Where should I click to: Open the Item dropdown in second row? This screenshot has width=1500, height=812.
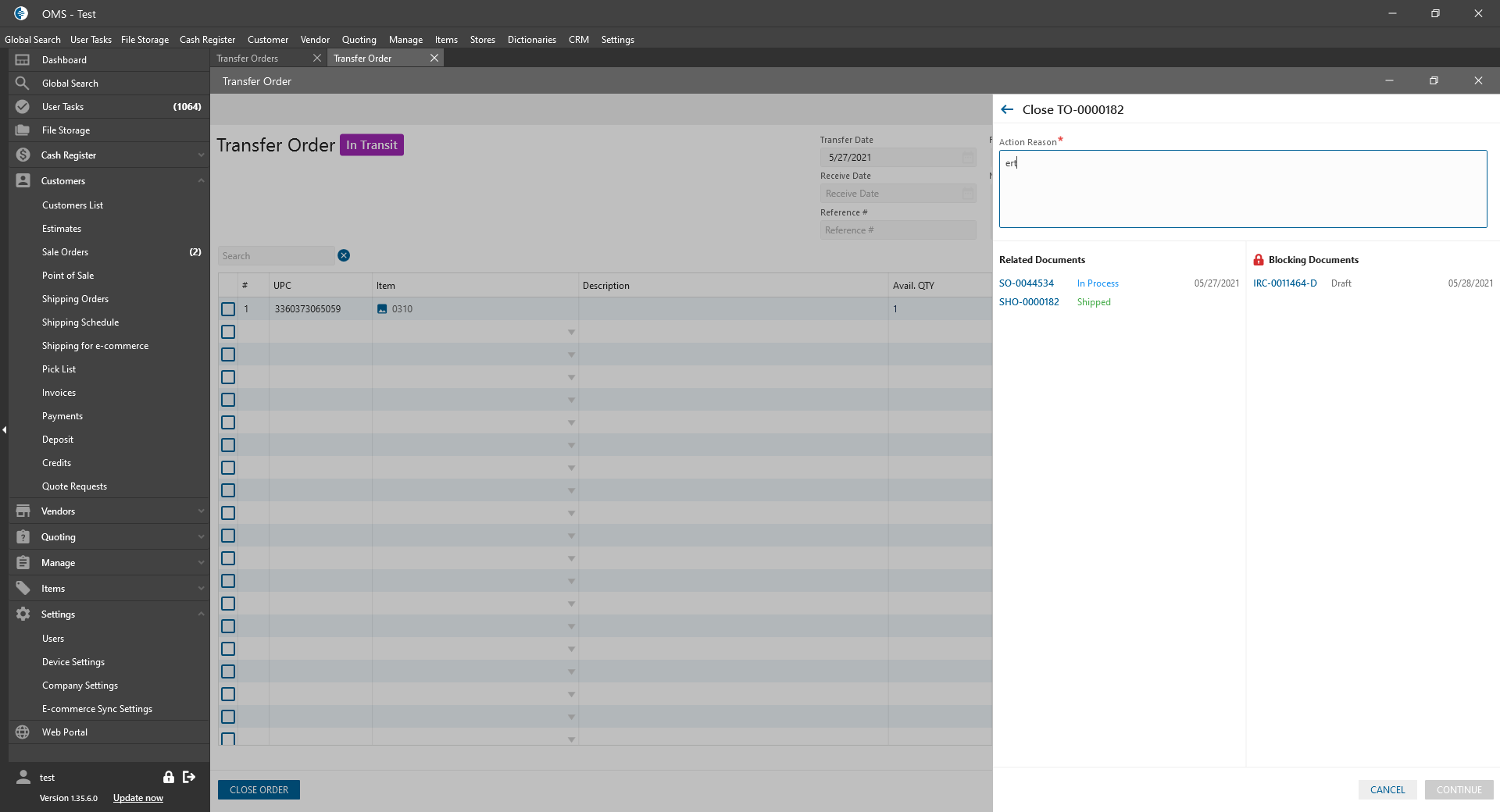tap(571, 333)
